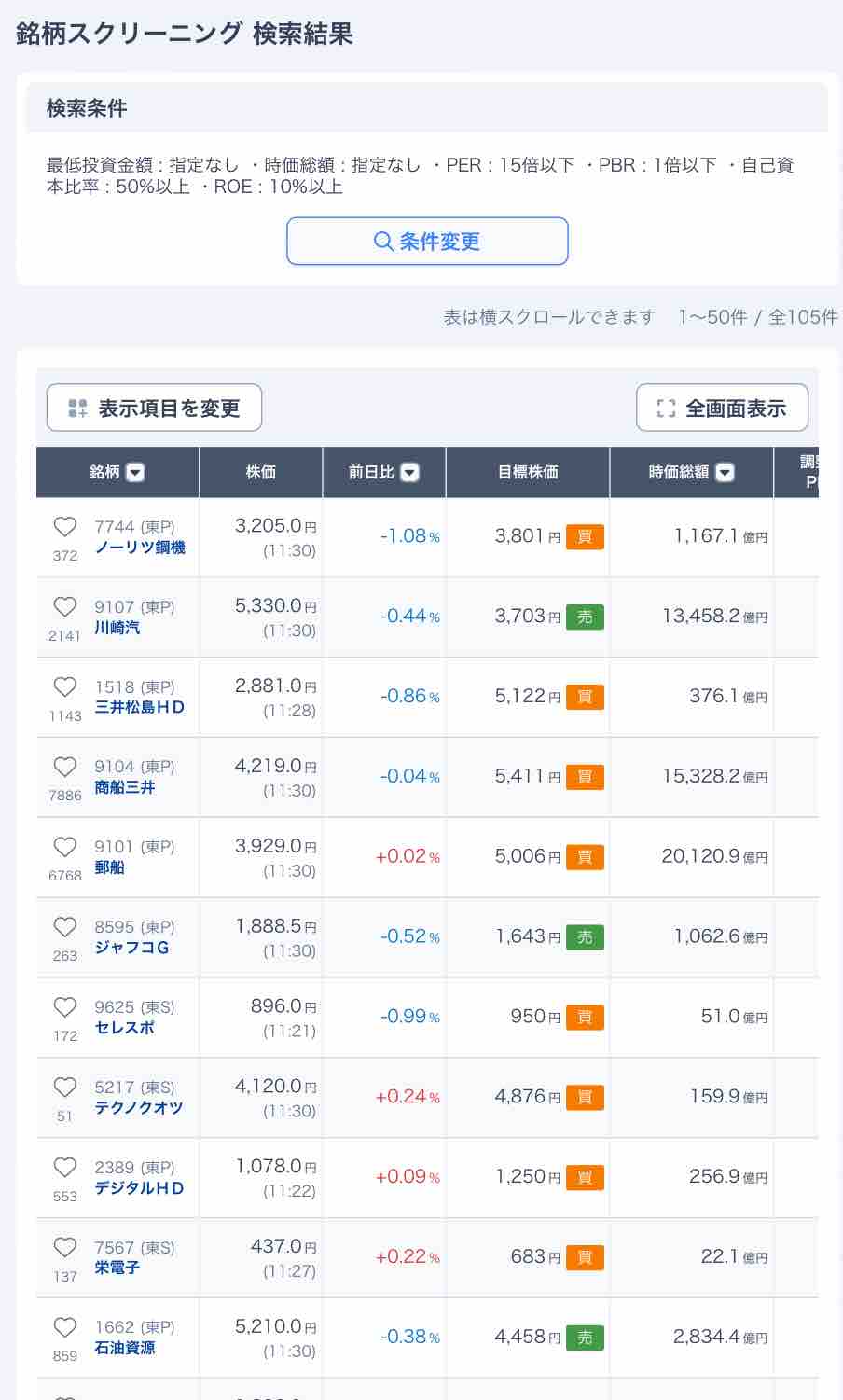The height and width of the screenshot is (1400, 843).
Task: Favorite 三井松島HD with the heart icon
Action: [x=65, y=687]
